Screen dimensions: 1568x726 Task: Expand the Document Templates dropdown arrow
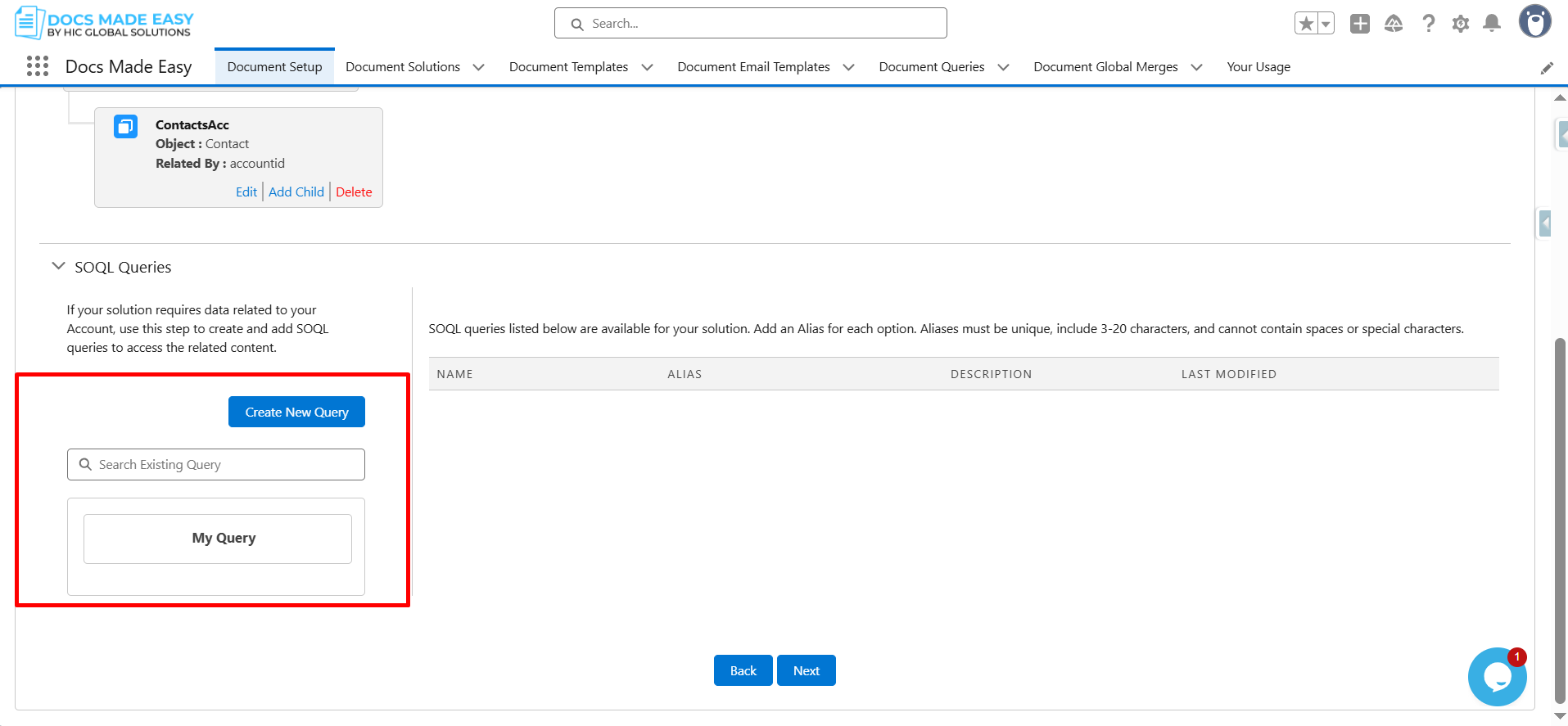[x=647, y=67]
